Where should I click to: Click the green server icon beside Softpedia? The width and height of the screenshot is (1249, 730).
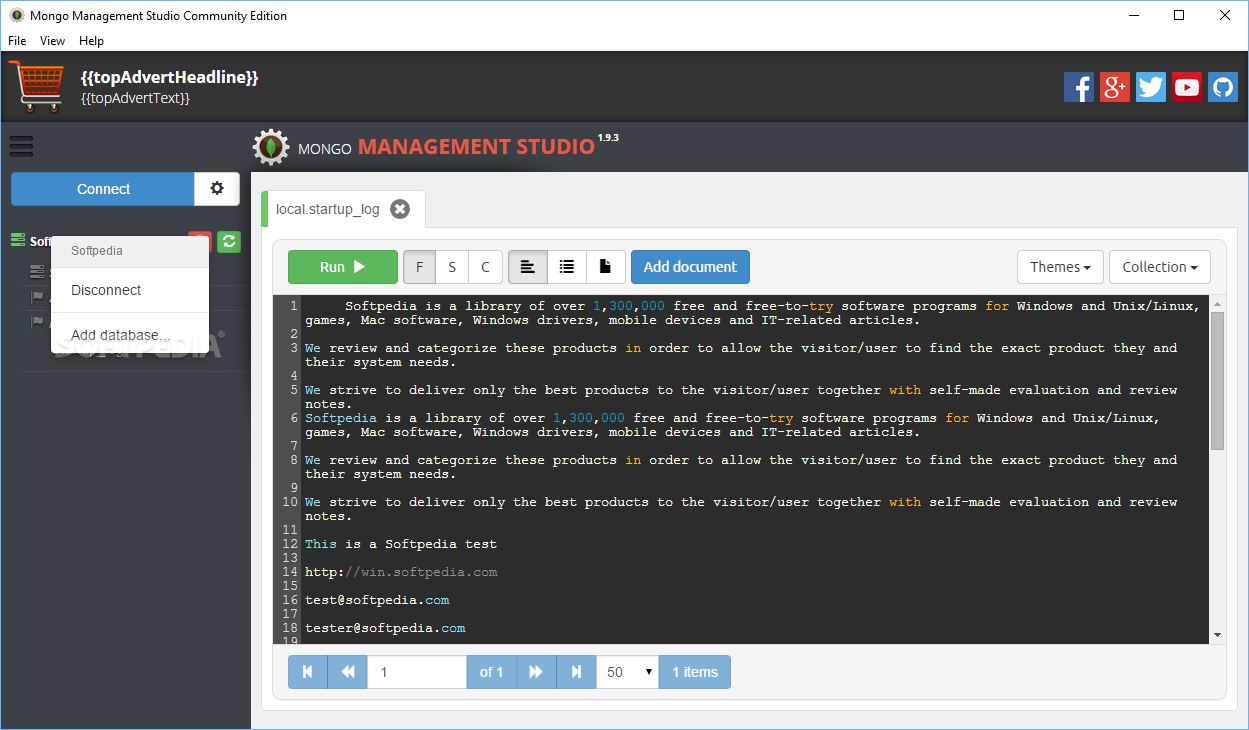click(18, 241)
